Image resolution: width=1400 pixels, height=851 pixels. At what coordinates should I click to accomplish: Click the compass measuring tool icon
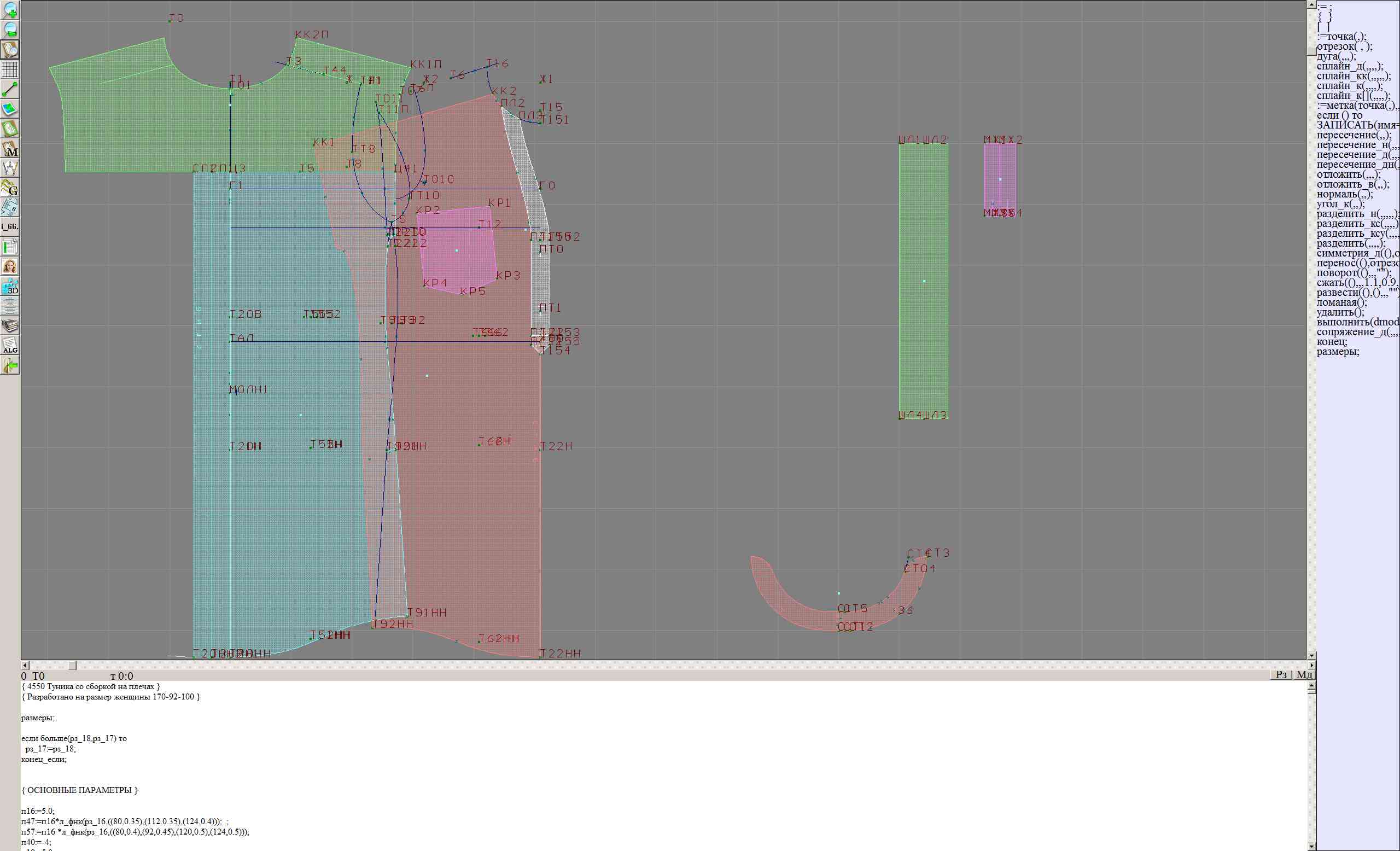point(10,167)
